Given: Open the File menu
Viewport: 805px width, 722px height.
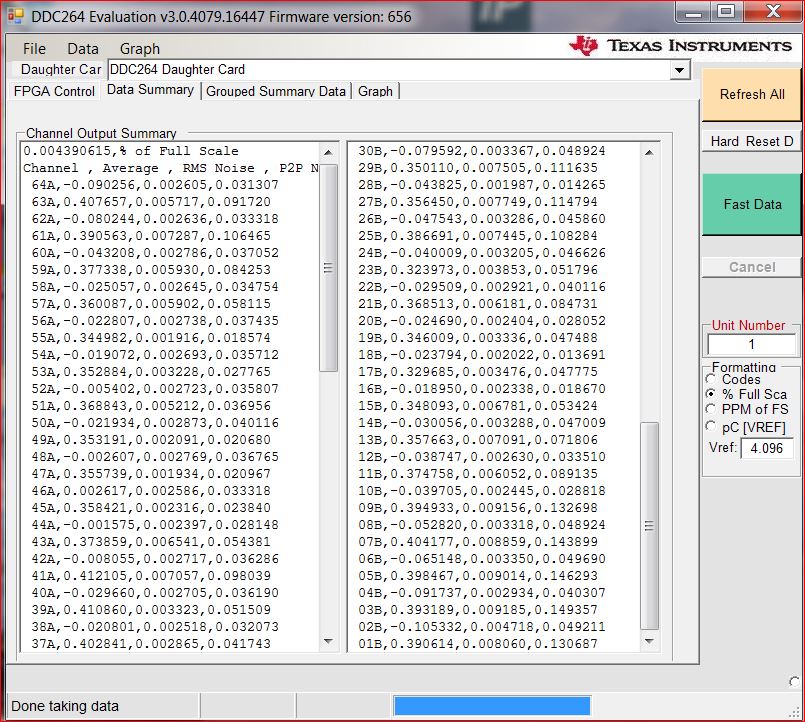Looking at the screenshot, I should 34,49.
